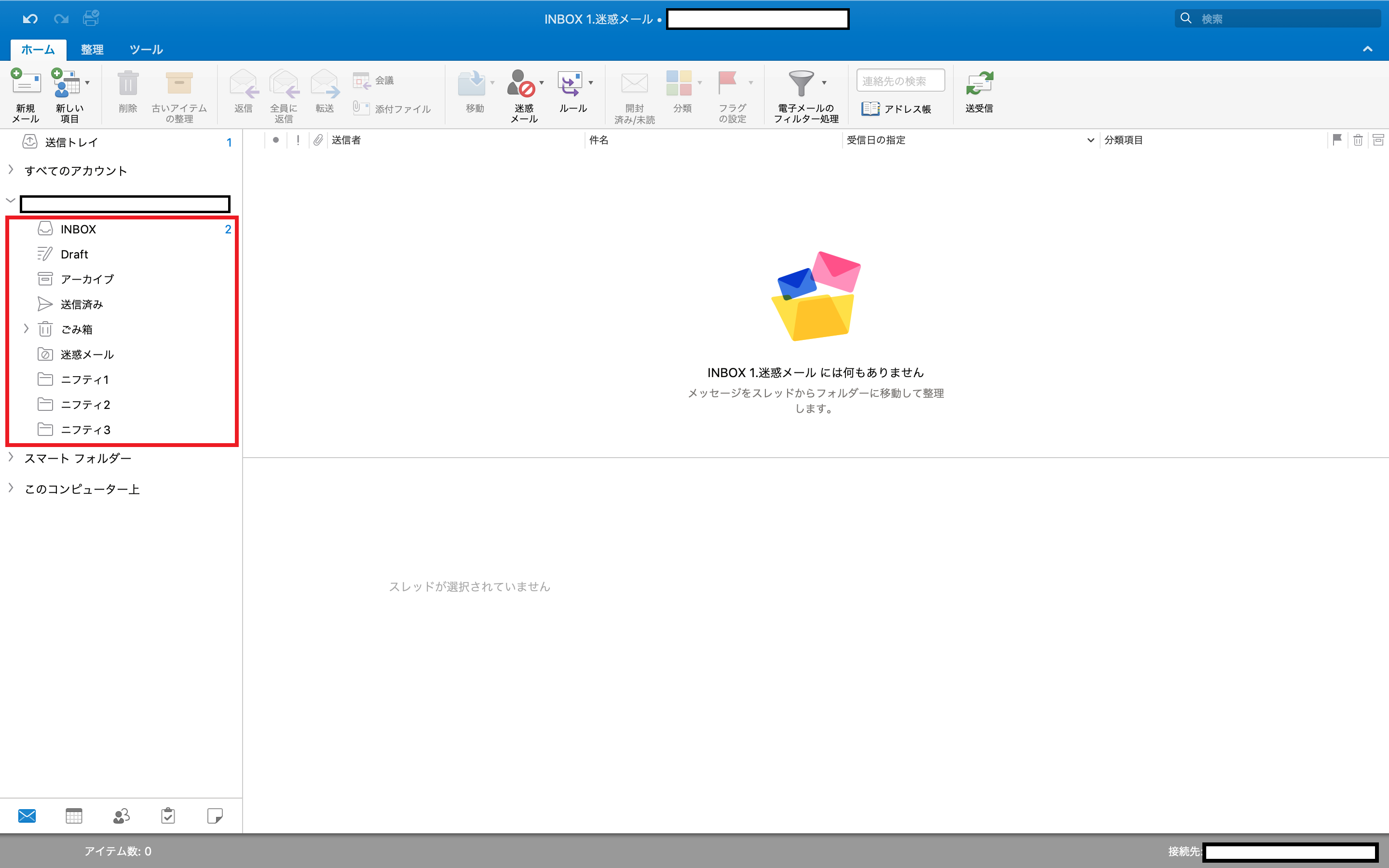Select the INBOX folder
Image resolution: width=1389 pixels, height=868 pixels.
79,230
